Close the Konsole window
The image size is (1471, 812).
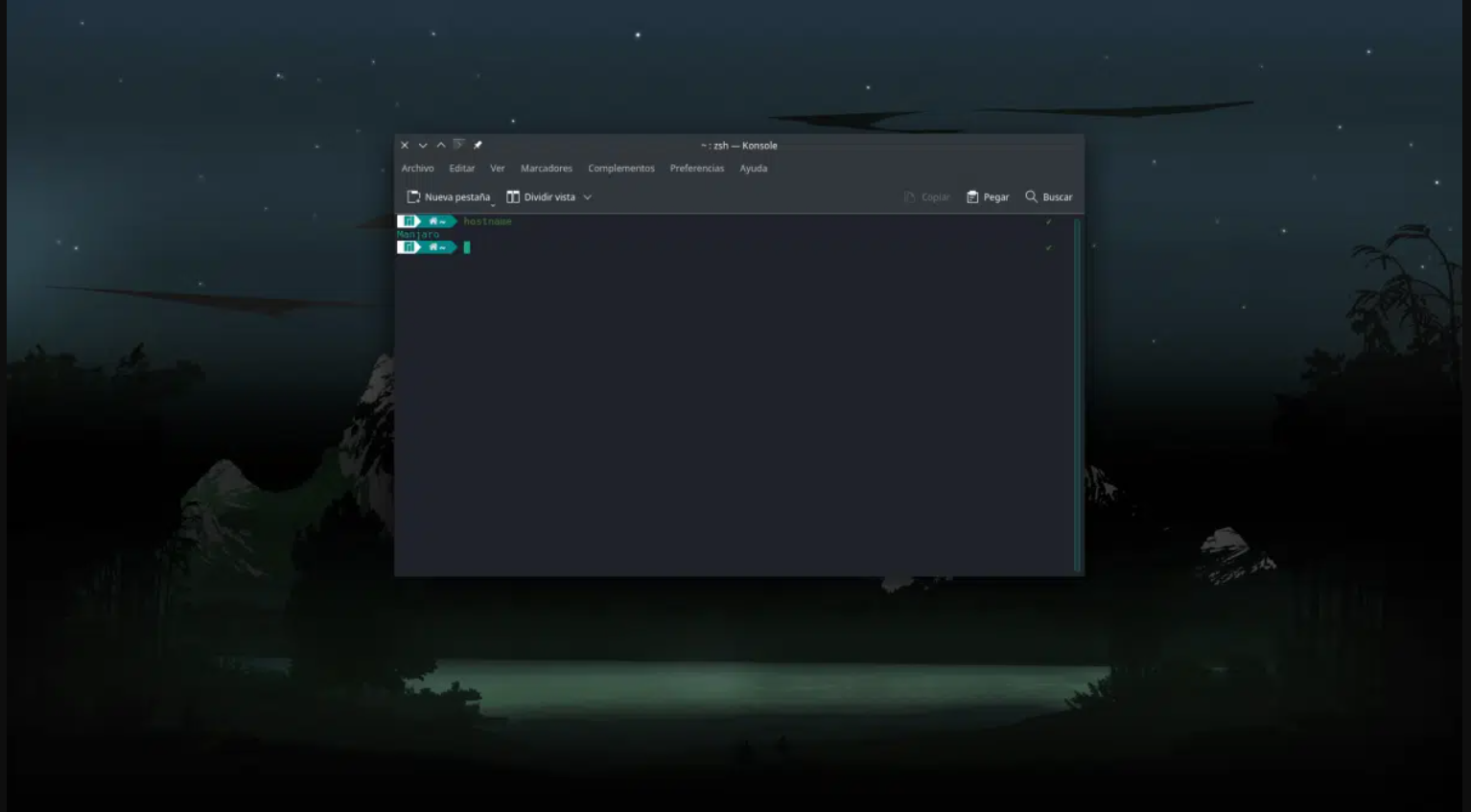point(405,145)
